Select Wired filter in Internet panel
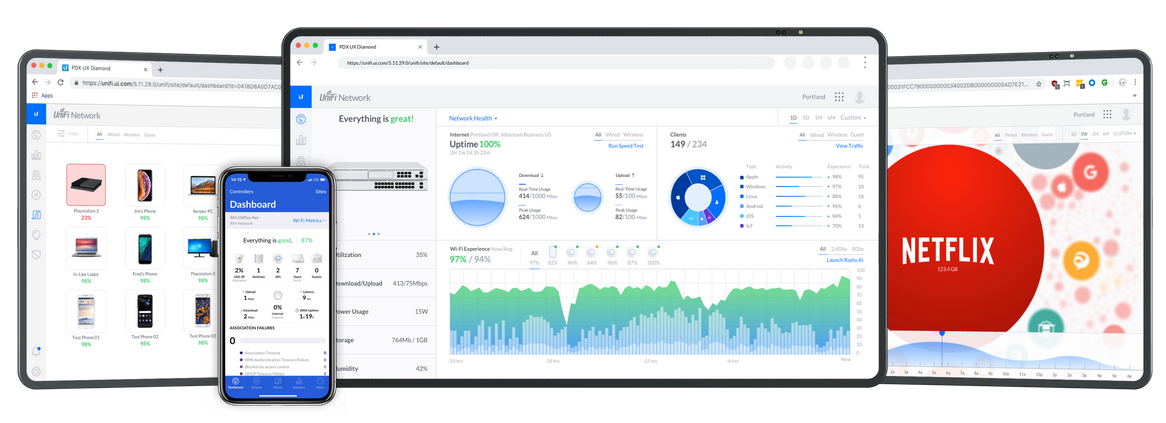Screen dimensions: 1166x423 (x=613, y=135)
